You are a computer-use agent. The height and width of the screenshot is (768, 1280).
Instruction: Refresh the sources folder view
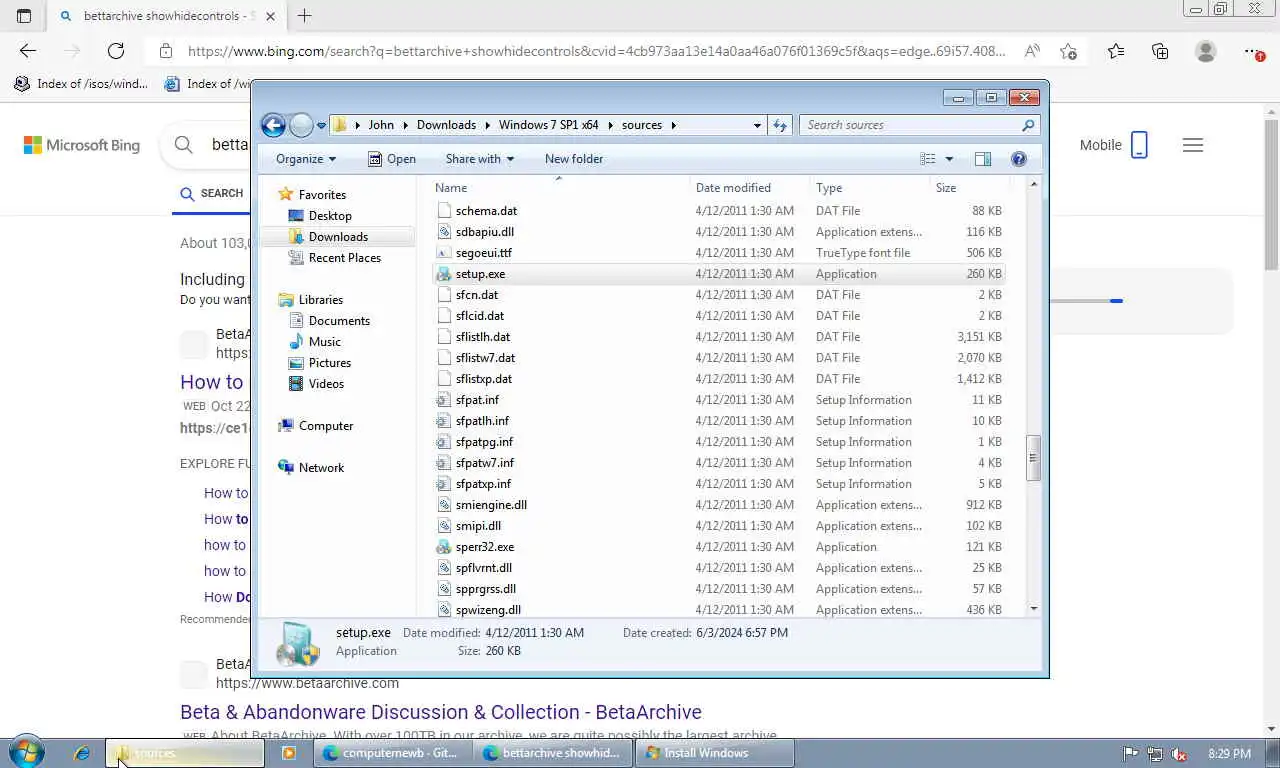click(780, 125)
